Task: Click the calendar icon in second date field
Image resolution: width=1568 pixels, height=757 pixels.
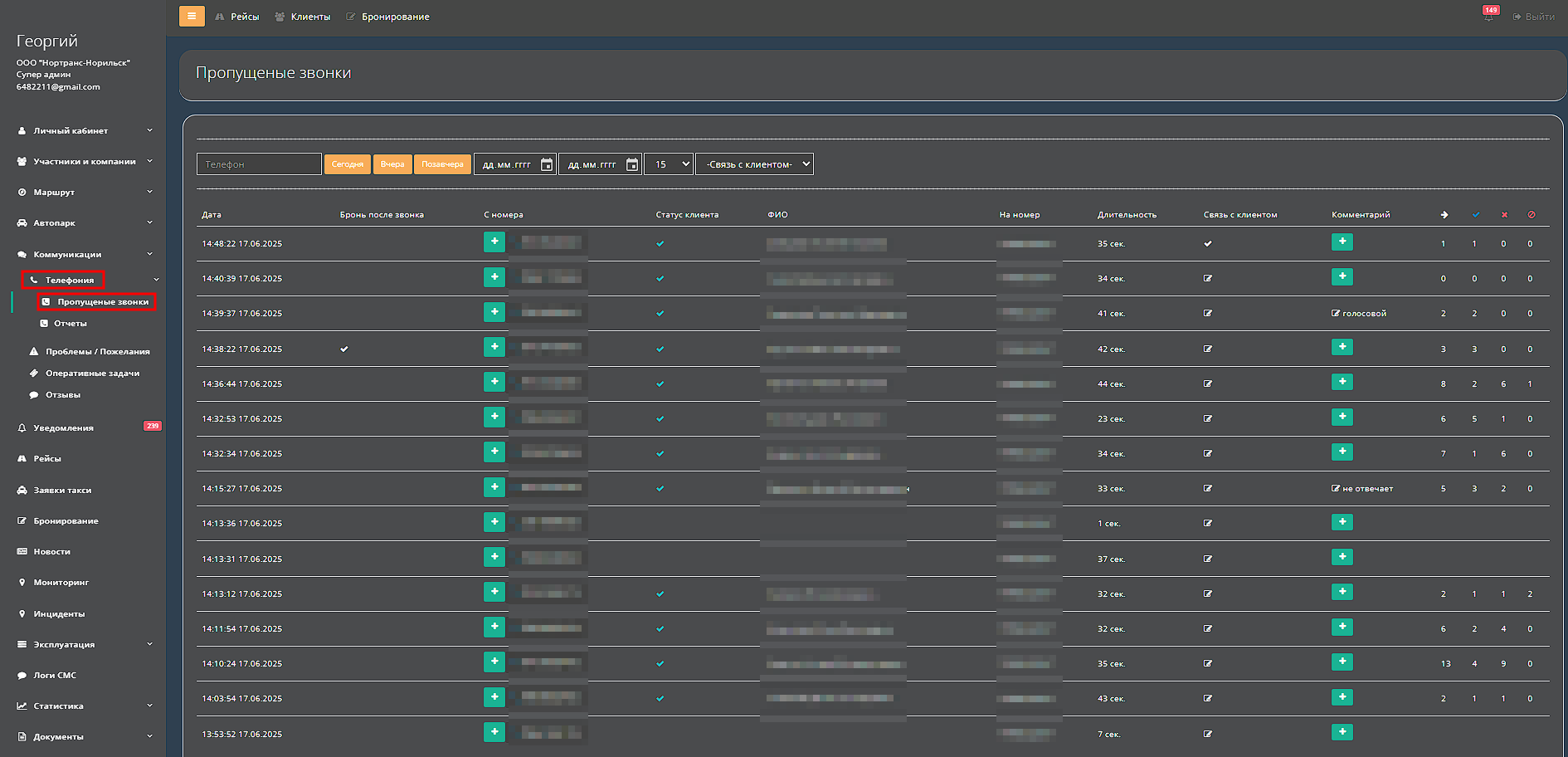Action: pyautogui.click(x=632, y=164)
